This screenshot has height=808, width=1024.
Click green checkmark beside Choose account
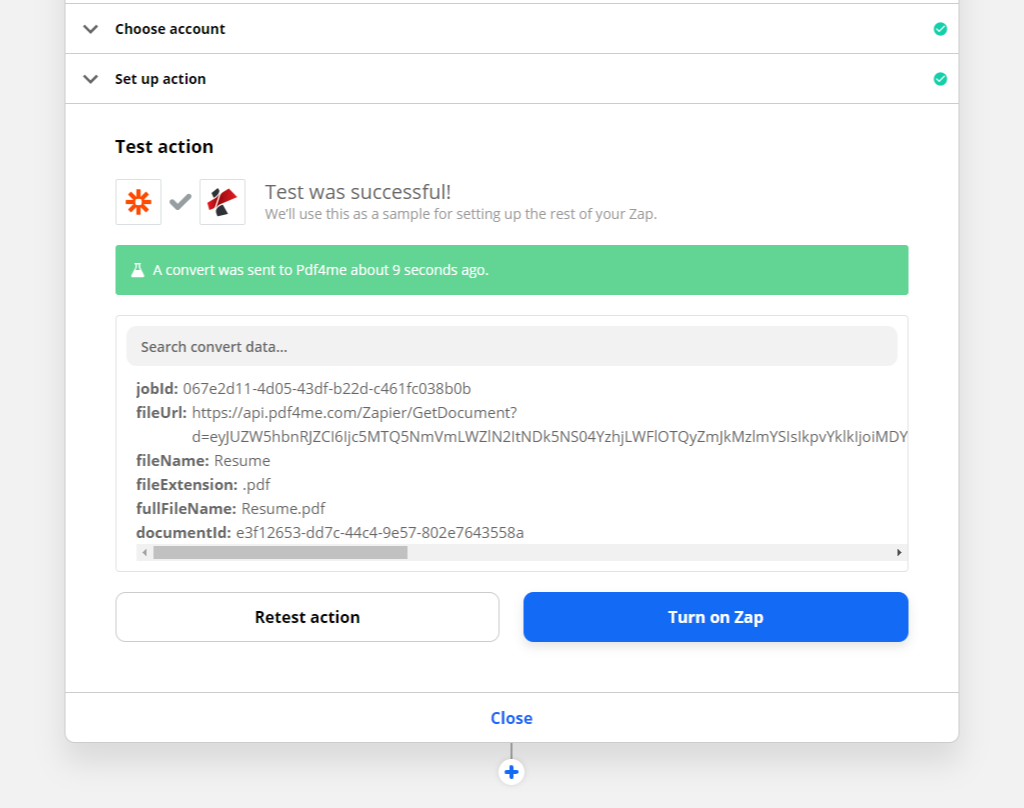(x=940, y=29)
